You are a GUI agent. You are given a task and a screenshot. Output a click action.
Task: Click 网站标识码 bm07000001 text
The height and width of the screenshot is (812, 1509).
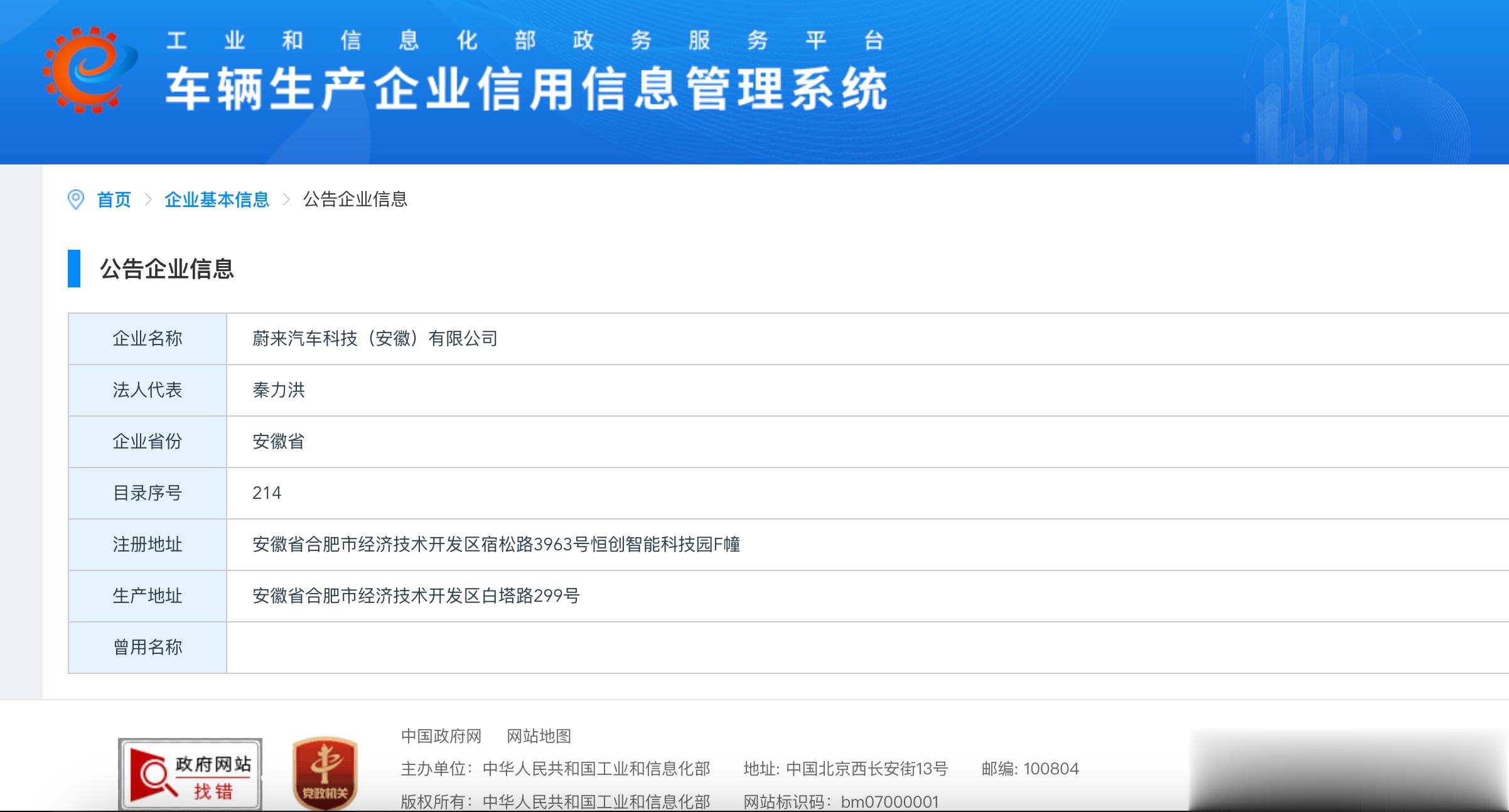click(x=841, y=801)
